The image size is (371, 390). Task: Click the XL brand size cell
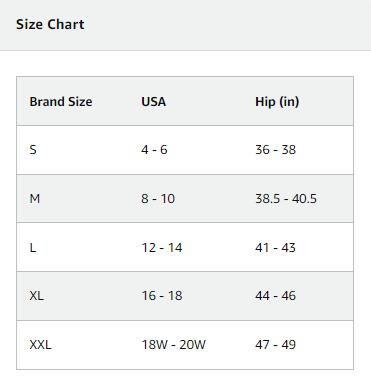37,296
